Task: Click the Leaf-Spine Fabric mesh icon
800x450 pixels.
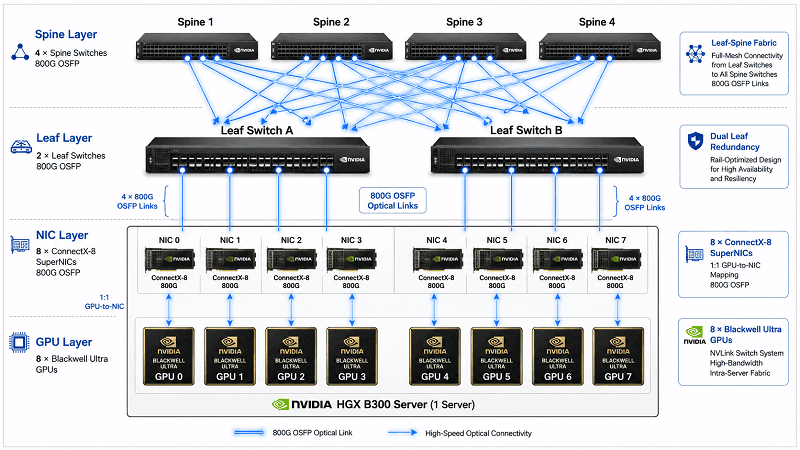Action: [x=695, y=54]
